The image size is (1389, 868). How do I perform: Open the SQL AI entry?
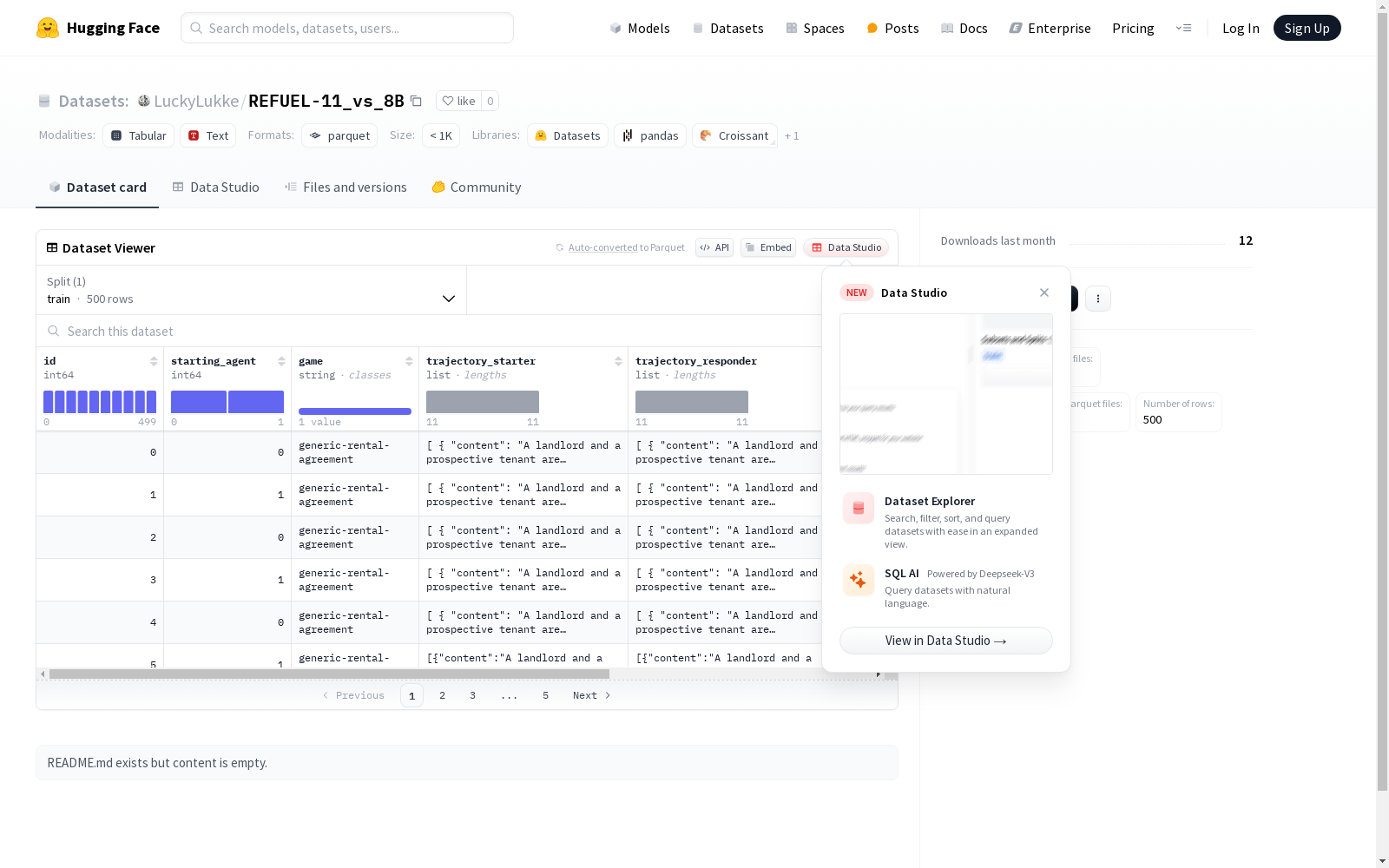(x=946, y=587)
